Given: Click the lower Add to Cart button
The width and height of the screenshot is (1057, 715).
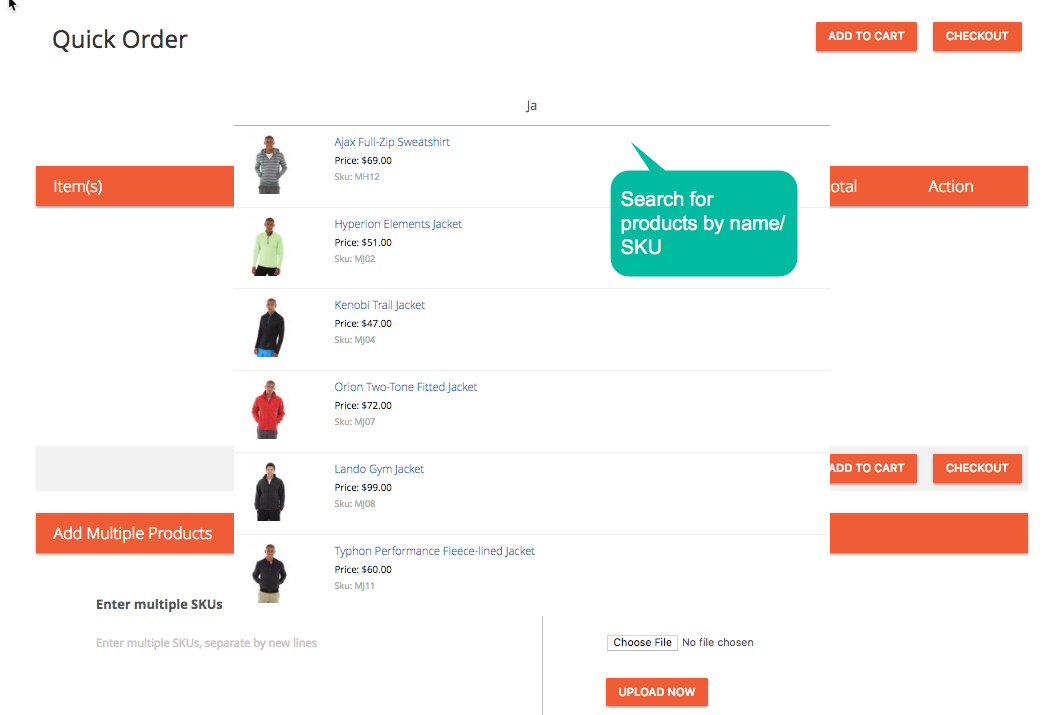Looking at the screenshot, I should [868, 468].
